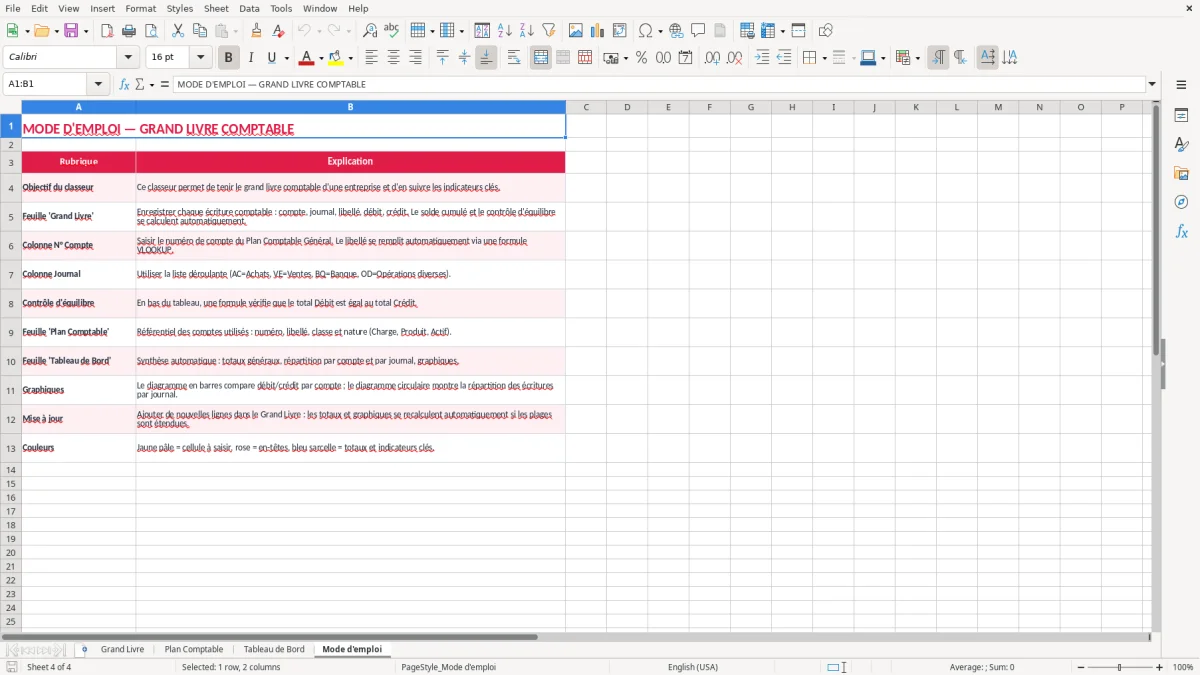Viewport: 1200px width, 675px height.
Task: Click Sort Descending icon
Action: [x=526, y=31]
